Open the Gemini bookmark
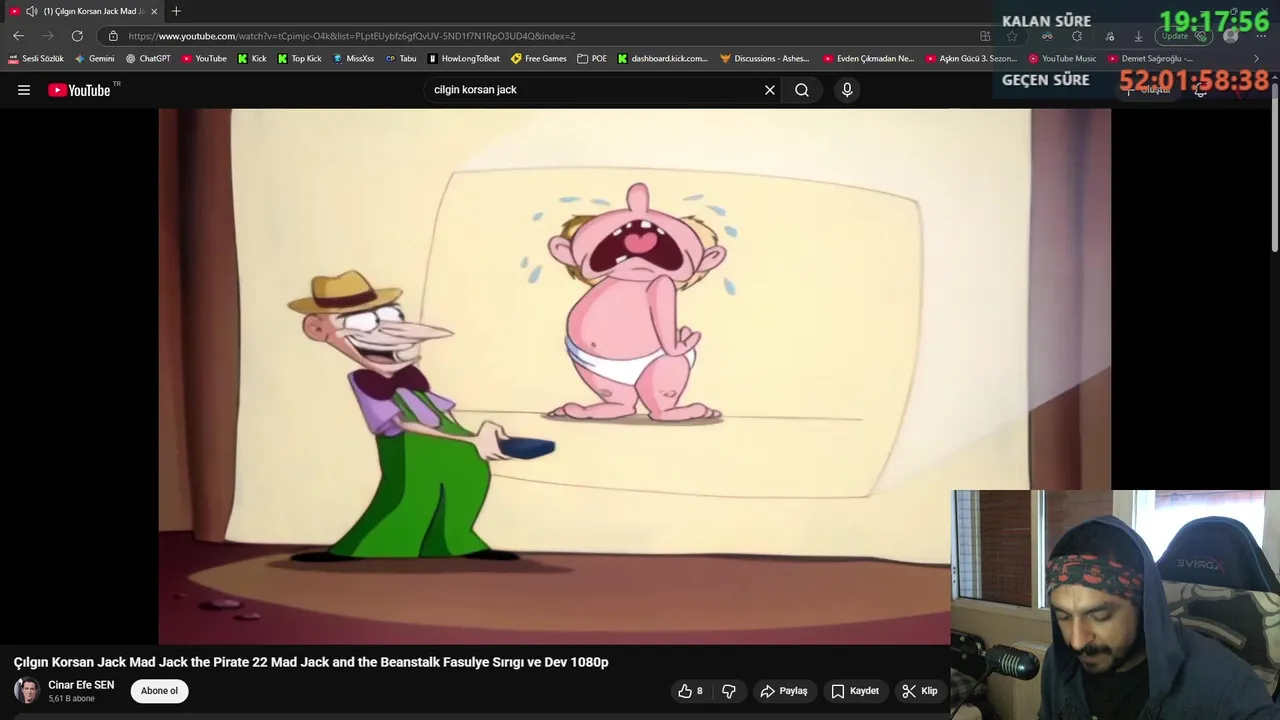 pos(95,59)
